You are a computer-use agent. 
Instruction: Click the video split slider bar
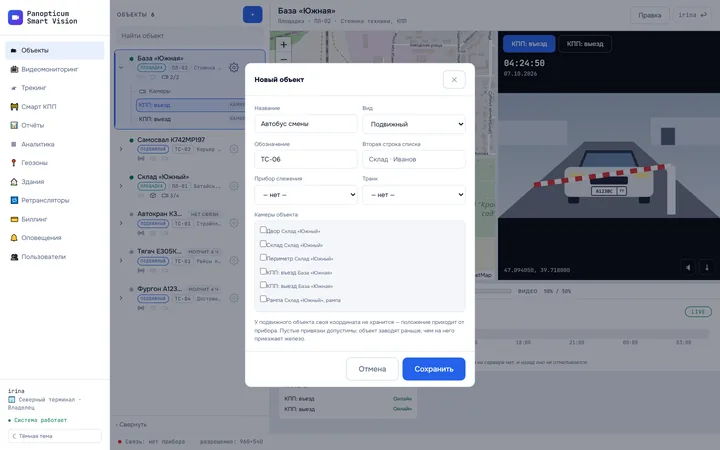click(x=492, y=291)
